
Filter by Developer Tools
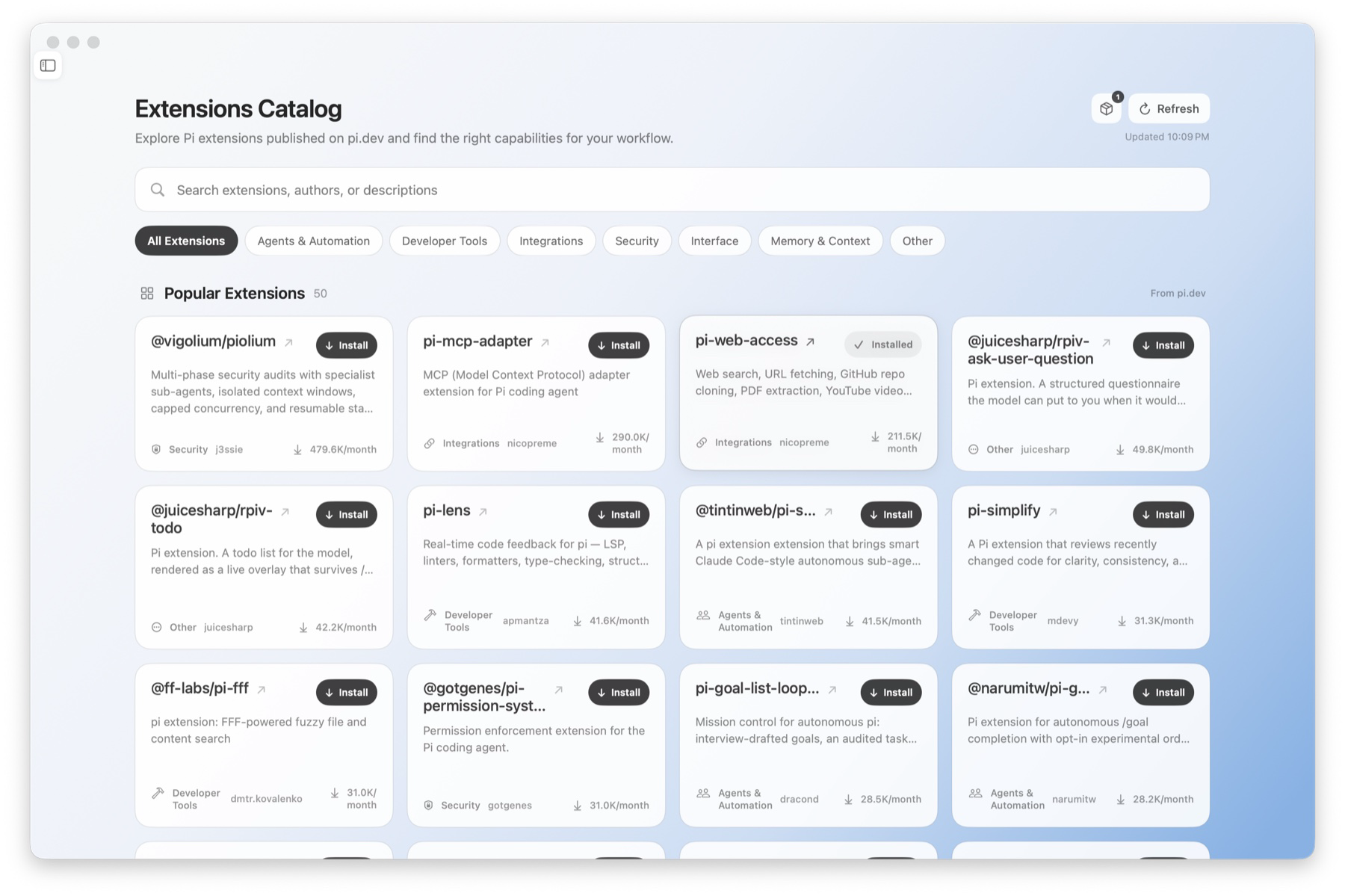pyautogui.click(x=445, y=241)
